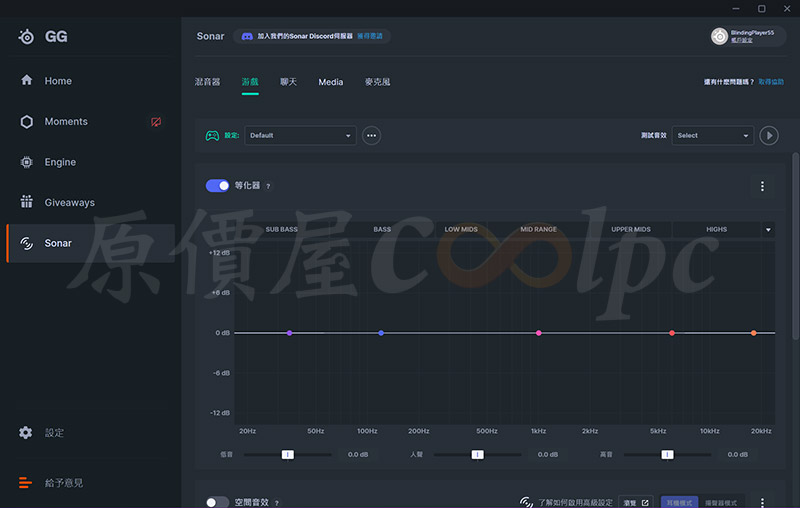Click the 低音 bass slider handle

(288, 454)
